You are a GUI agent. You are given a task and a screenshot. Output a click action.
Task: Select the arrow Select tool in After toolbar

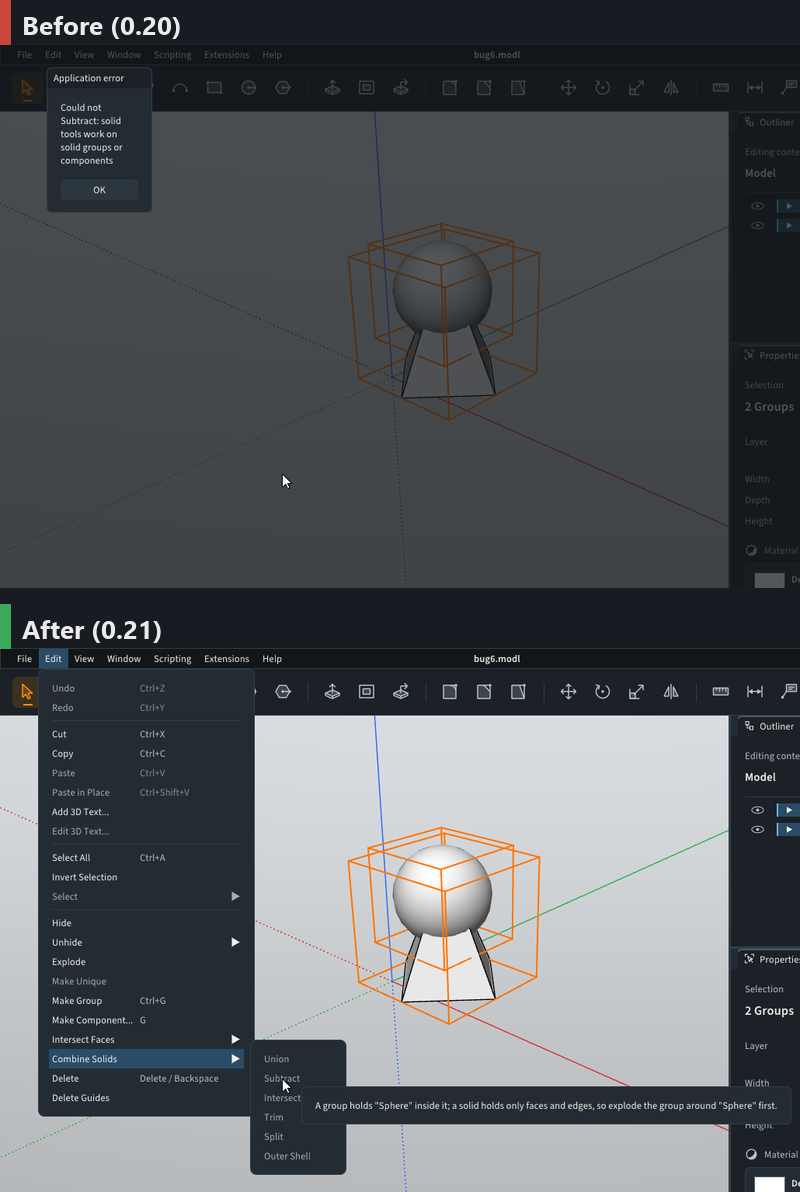pos(27,692)
